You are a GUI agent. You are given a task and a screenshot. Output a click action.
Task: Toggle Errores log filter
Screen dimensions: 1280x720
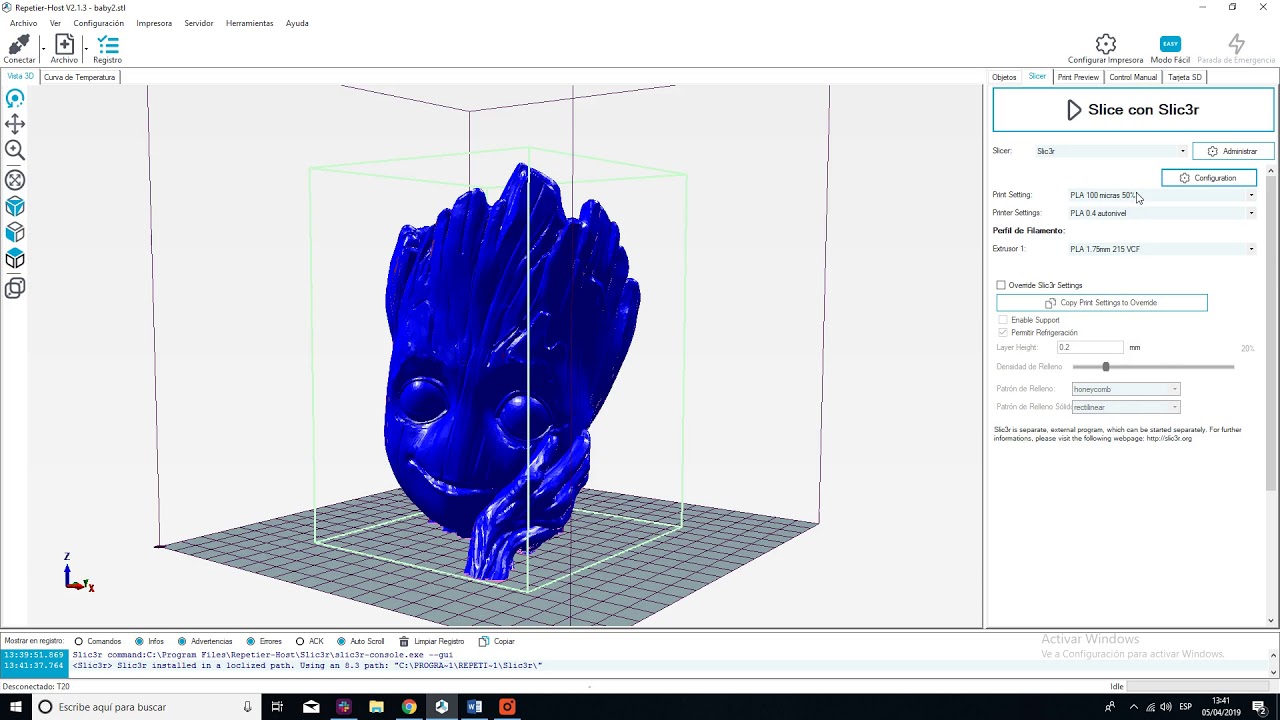250,641
